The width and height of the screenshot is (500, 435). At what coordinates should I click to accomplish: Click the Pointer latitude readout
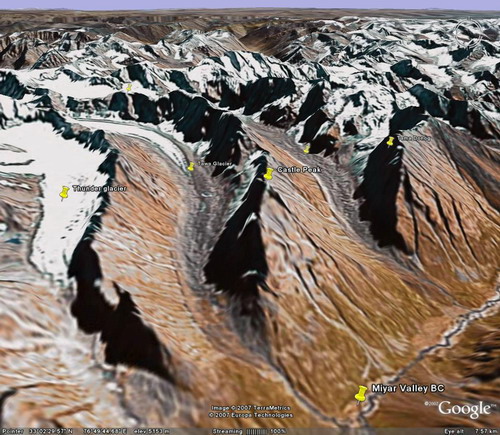51,431
